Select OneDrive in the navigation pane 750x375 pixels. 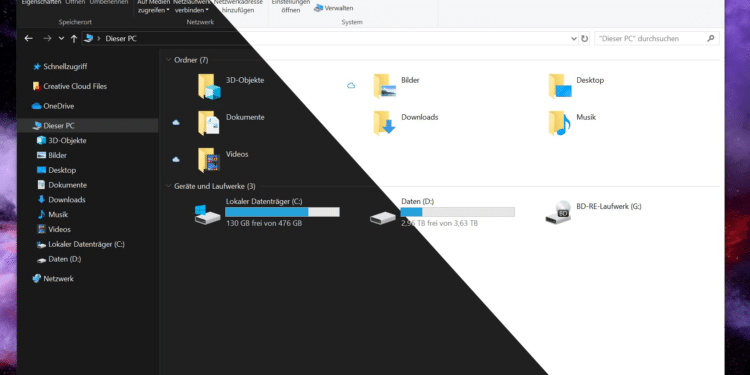point(53,106)
